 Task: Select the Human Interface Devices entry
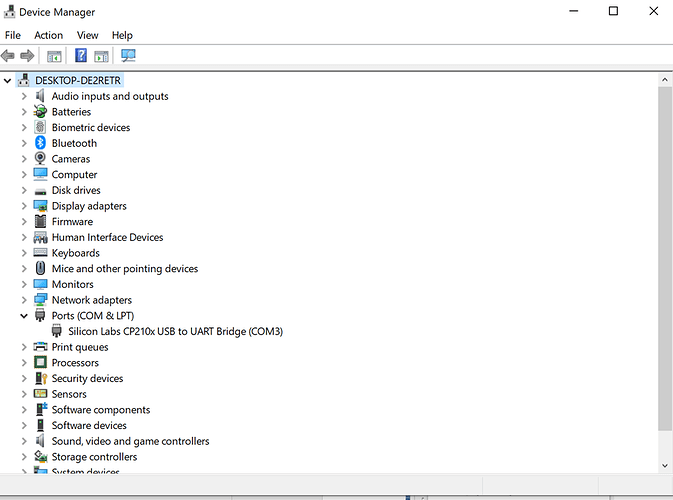coord(107,237)
